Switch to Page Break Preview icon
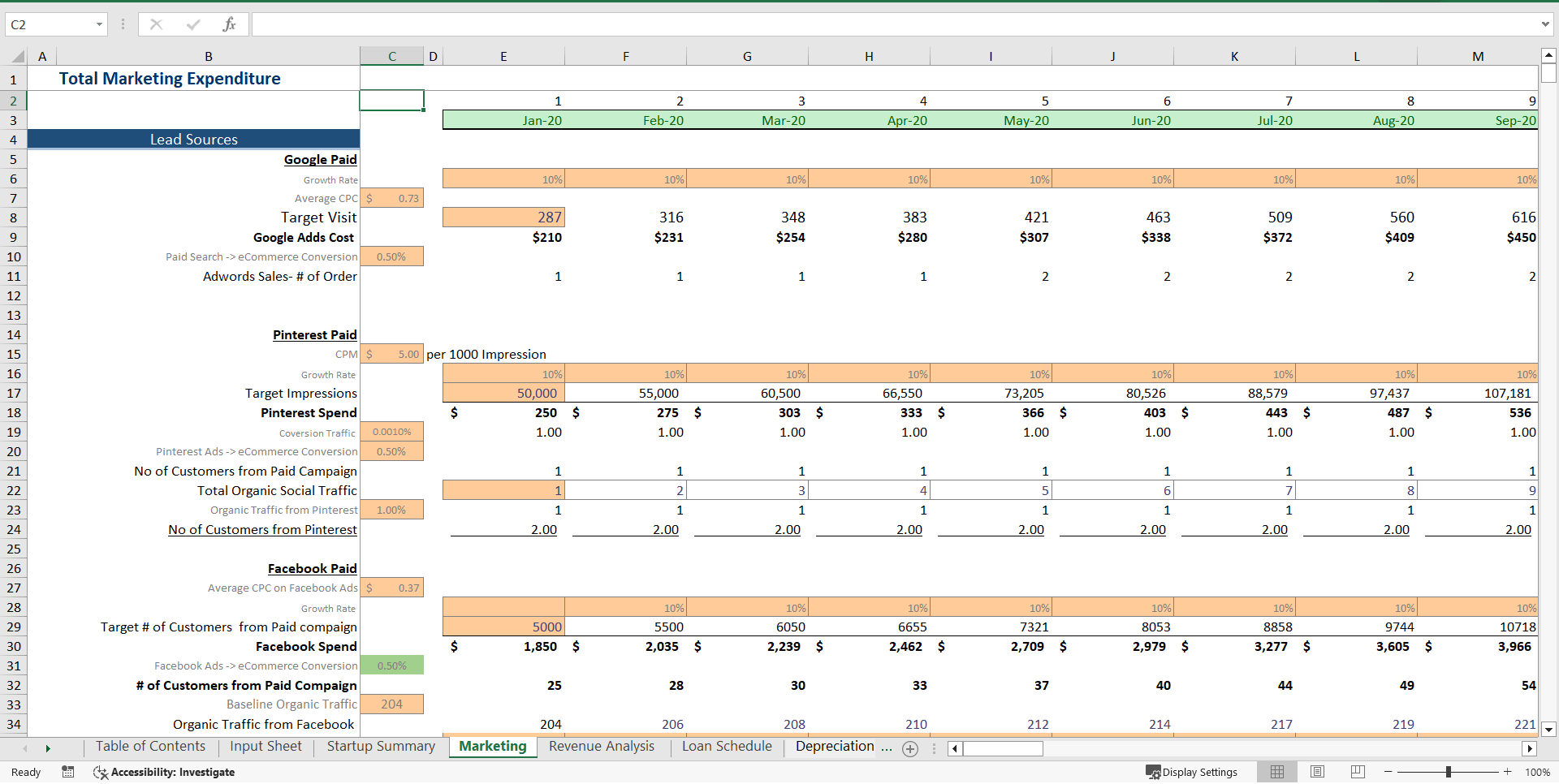Image resolution: width=1559 pixels, height=784 pixels. click(x=1358, y=772)
